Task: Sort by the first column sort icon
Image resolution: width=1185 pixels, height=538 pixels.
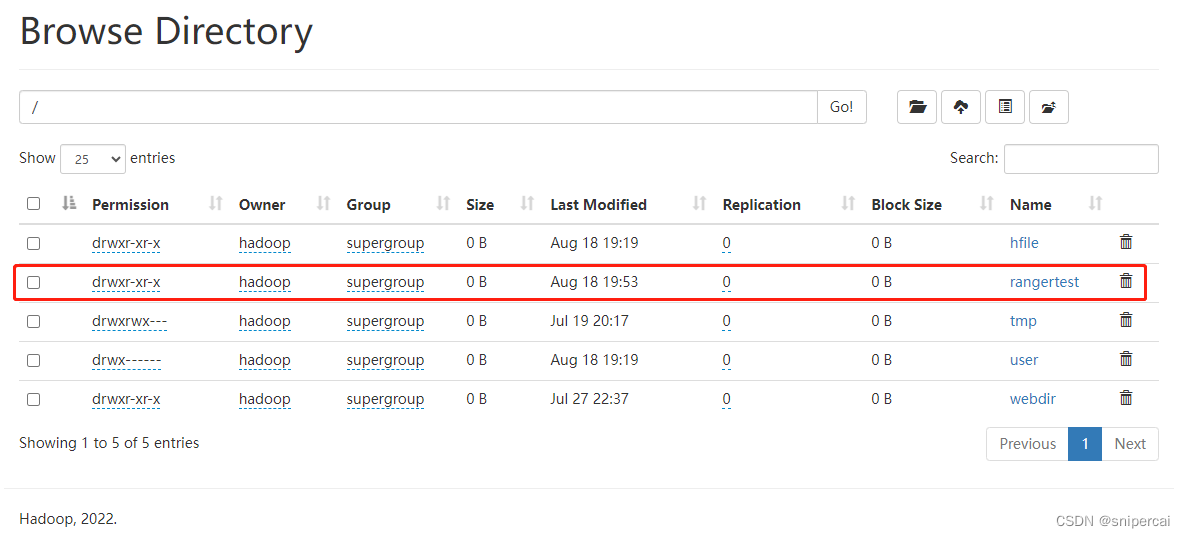Action: click(70, 203)
